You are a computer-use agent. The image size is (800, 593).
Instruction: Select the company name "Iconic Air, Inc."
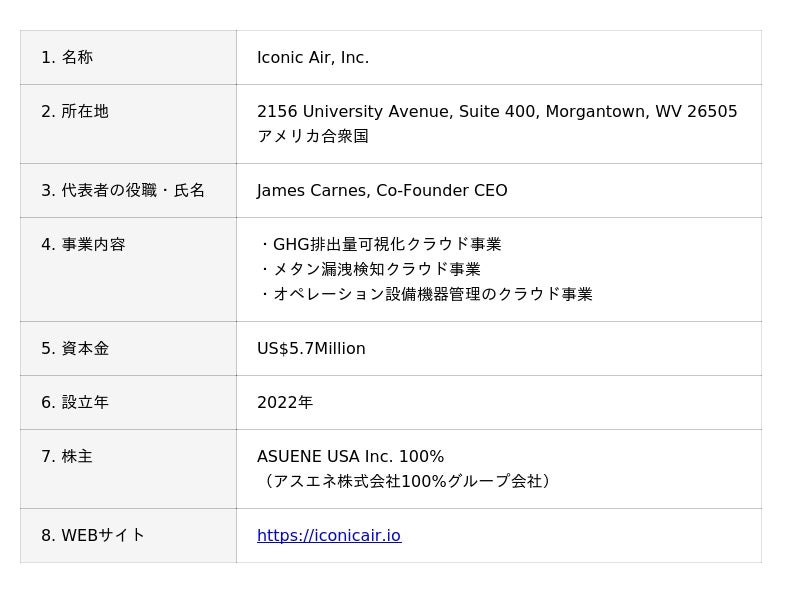click(x=313, y=58)
